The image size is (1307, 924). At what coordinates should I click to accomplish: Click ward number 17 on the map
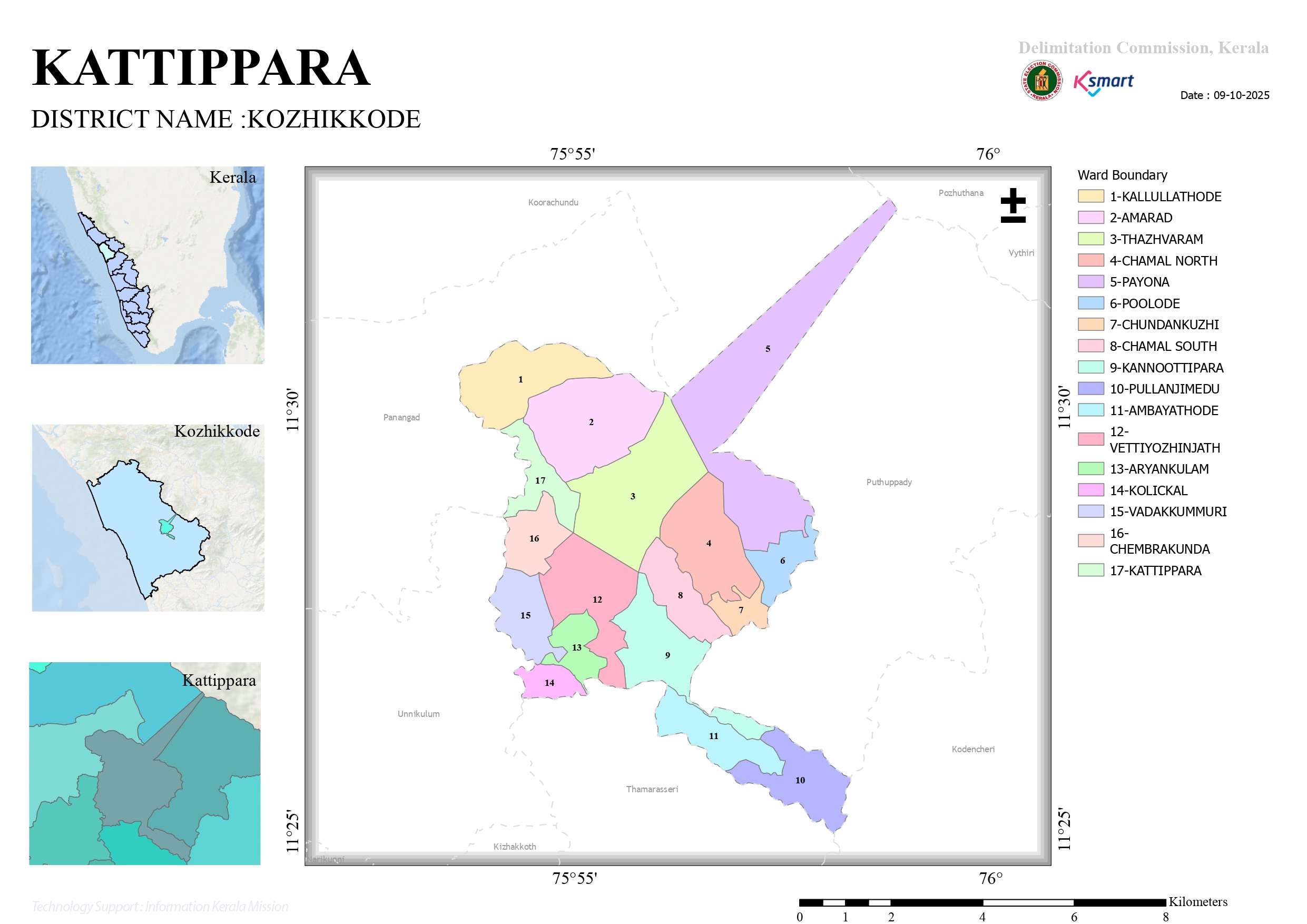(539, 481)
